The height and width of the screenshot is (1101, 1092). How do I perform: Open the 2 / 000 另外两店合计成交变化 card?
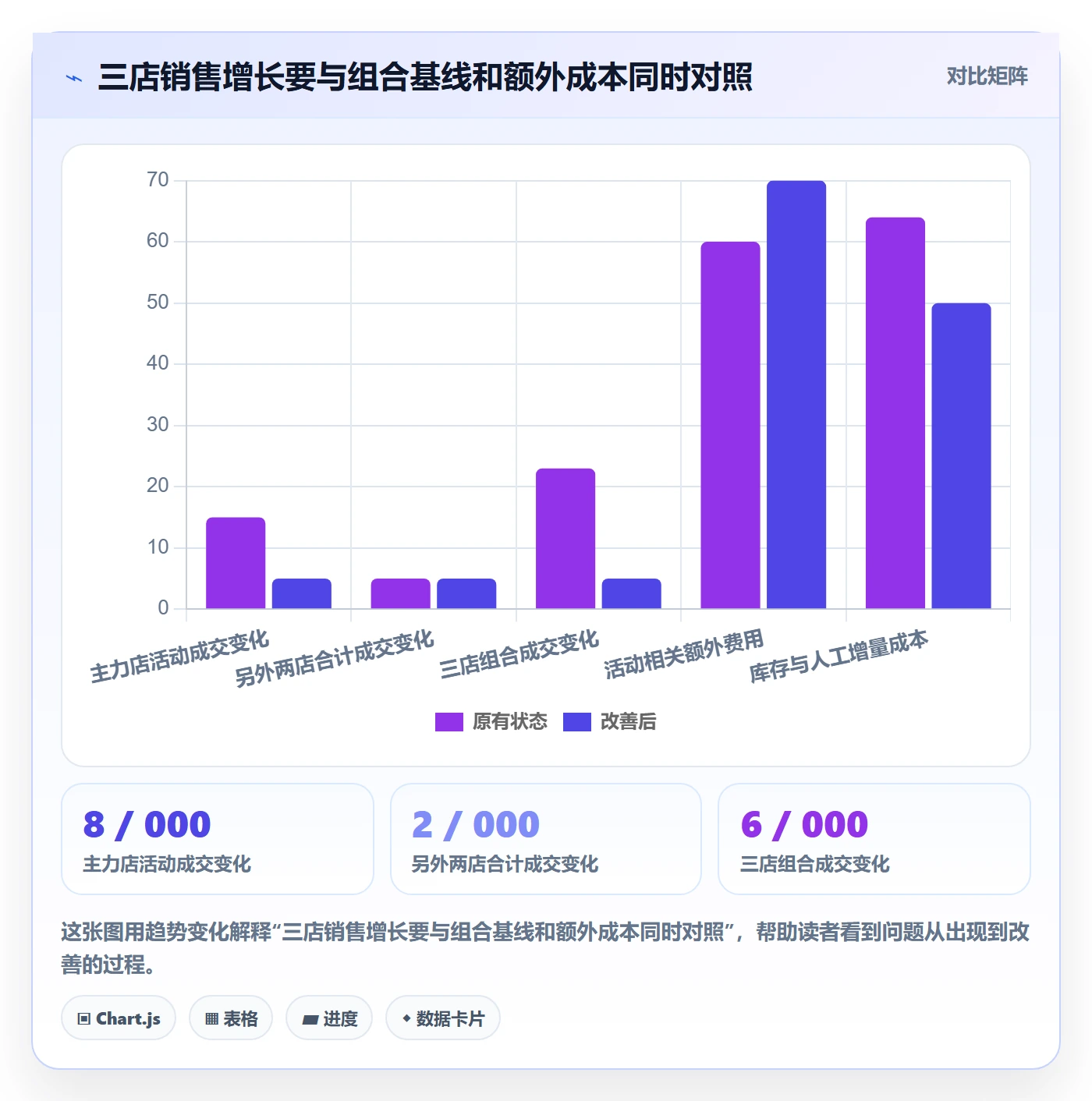pyautogui.click(x=546, y=839)
